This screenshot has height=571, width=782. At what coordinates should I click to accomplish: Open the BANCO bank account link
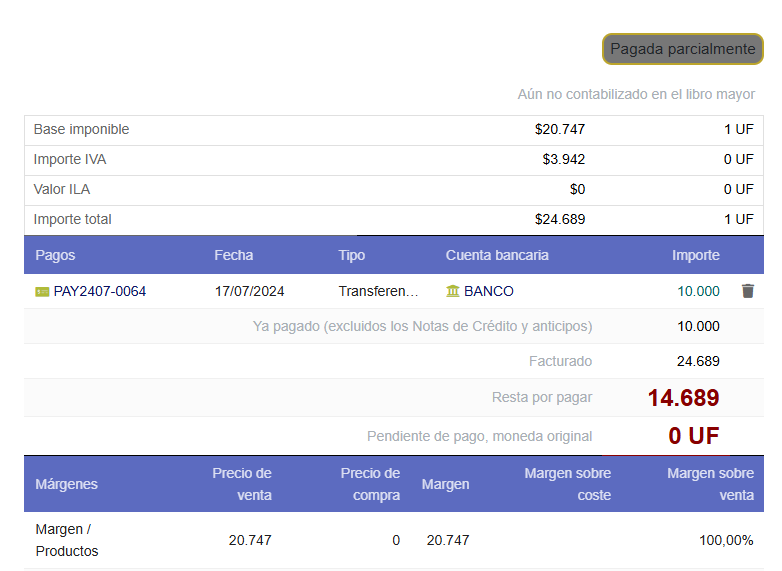click(489, 291)
